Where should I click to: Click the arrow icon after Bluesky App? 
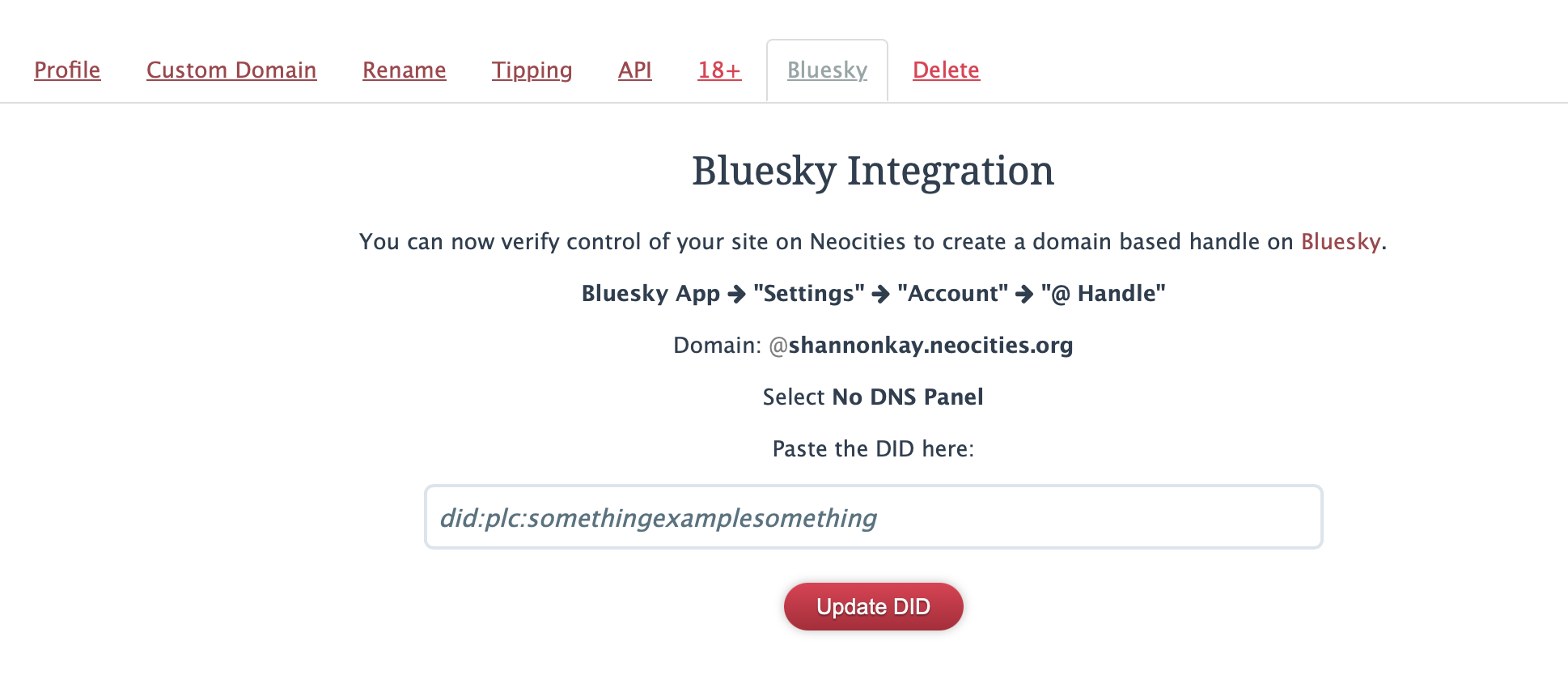point(737,293)
